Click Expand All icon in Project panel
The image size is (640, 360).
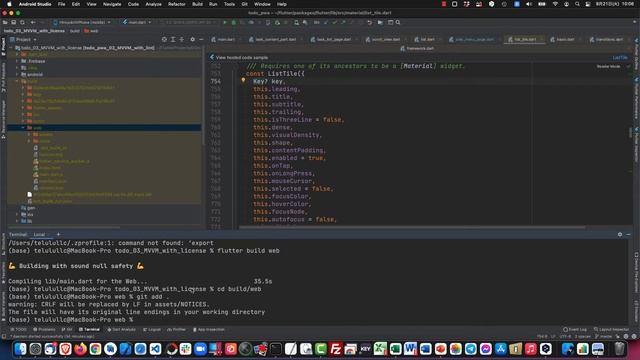point(173,40)
